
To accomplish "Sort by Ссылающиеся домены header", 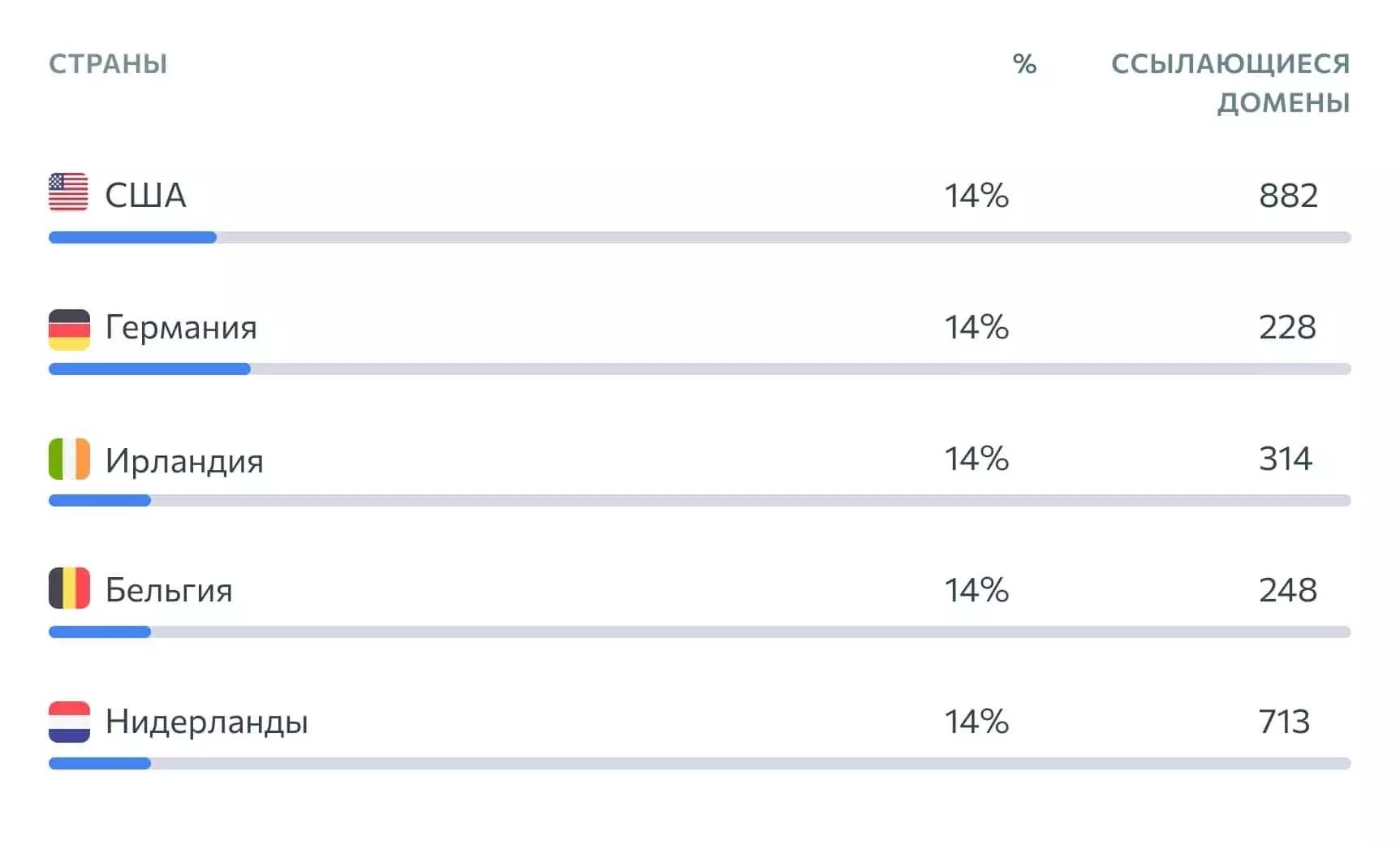I will [x=1230, y=83].
